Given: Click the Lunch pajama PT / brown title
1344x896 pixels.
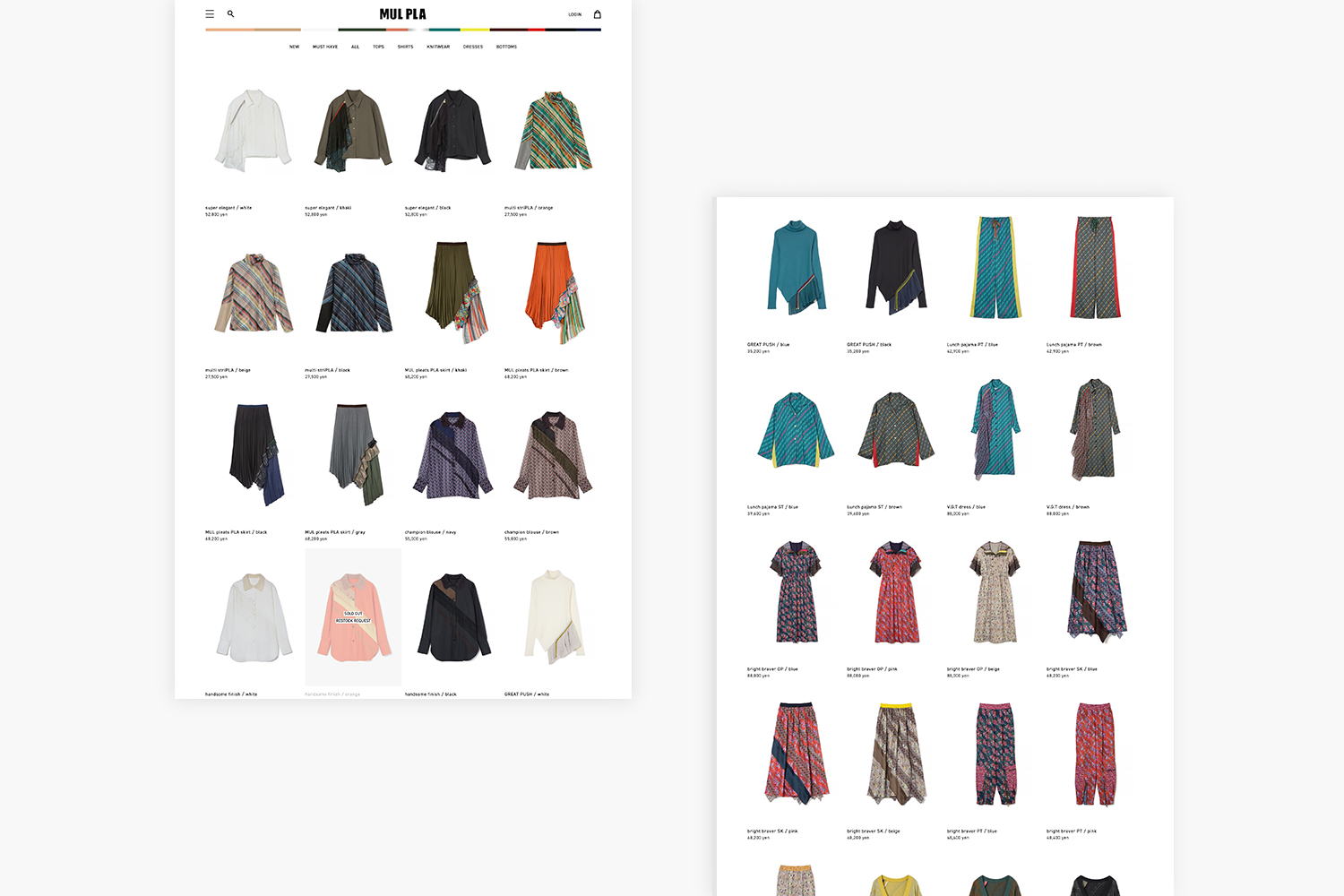Looking at the screenshot, I should [x=1074, y=345].
